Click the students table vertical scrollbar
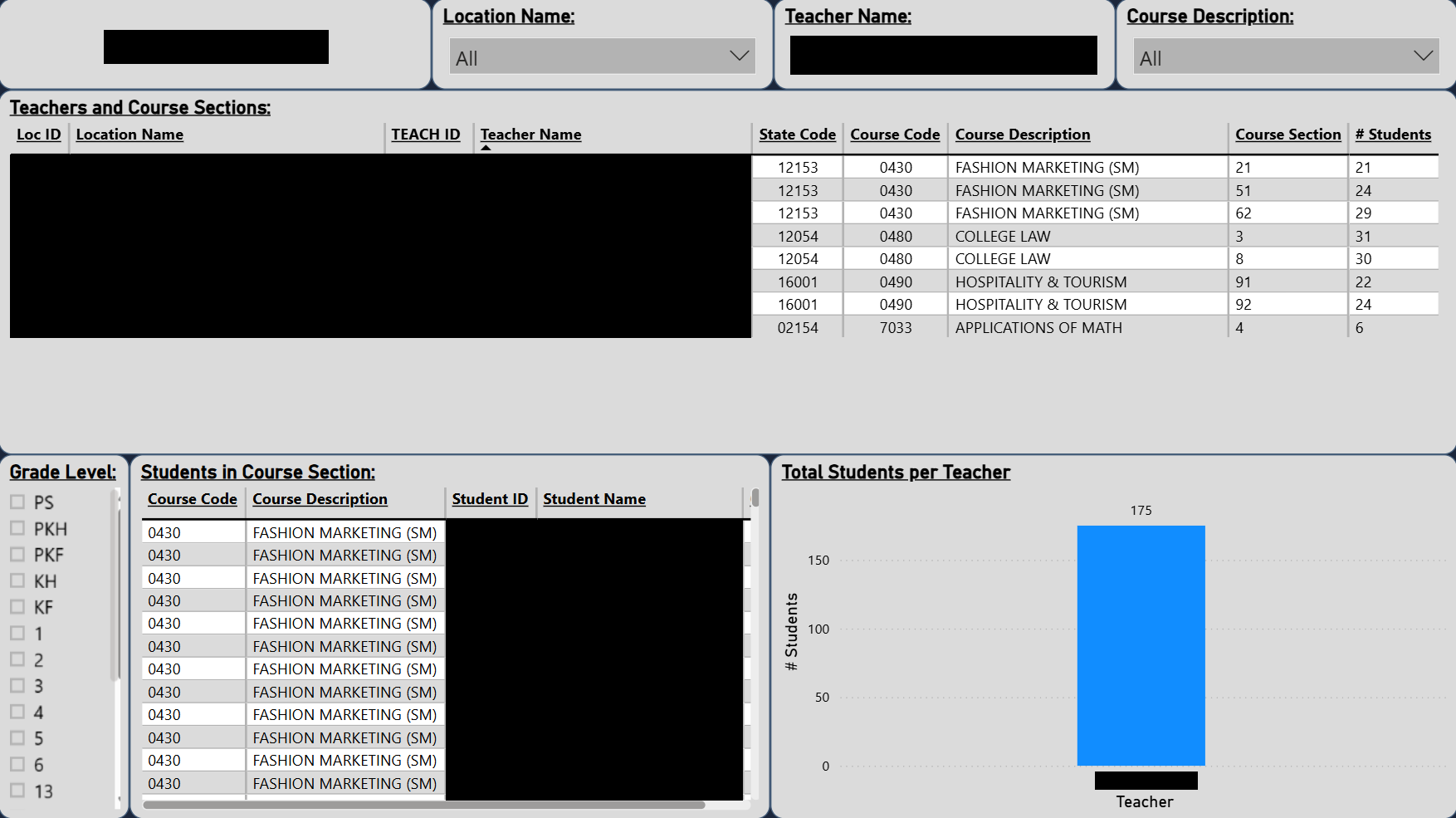Viewport: 1456px width, 818px height. click(x=755, y=498)
